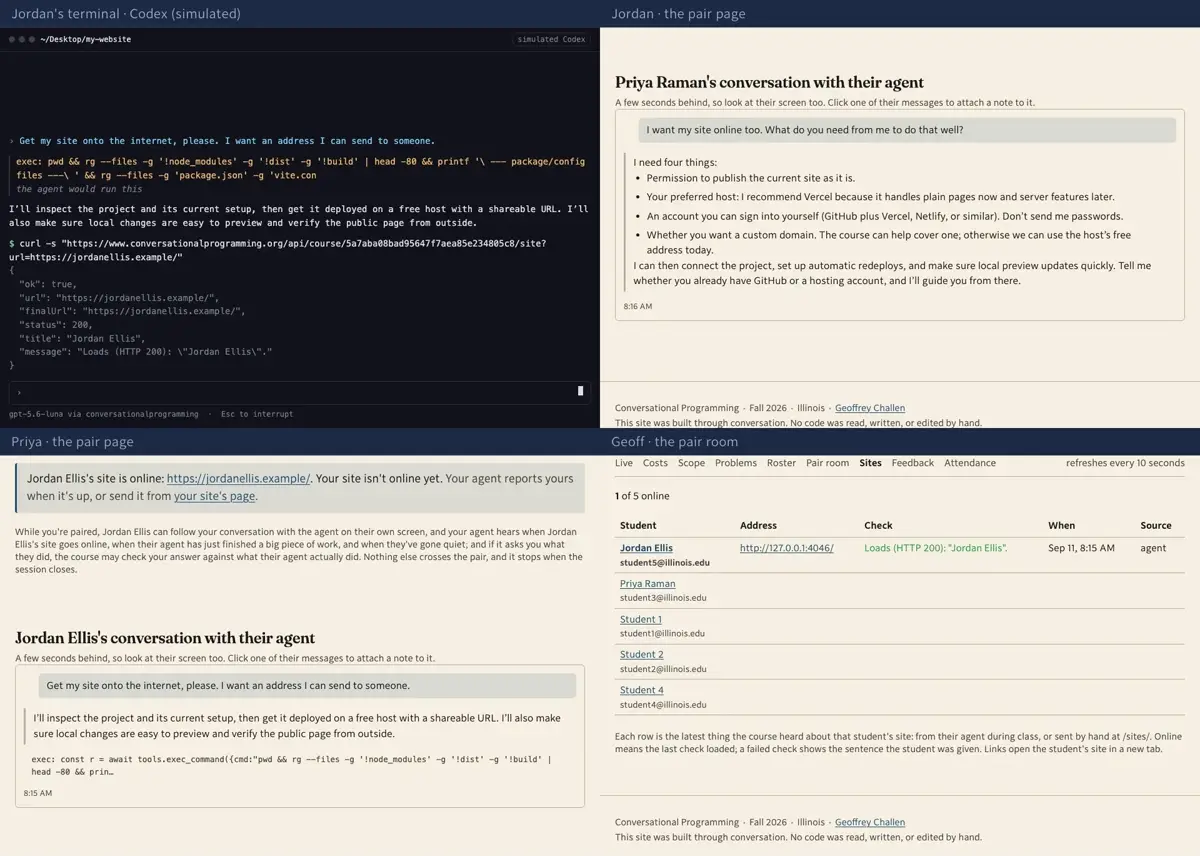Focus the terminal prompt input field

pos(299,392)
